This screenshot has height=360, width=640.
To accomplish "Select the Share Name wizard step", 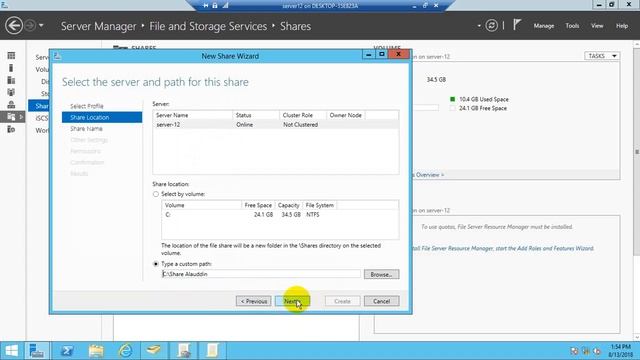I will tap(86, 129).
